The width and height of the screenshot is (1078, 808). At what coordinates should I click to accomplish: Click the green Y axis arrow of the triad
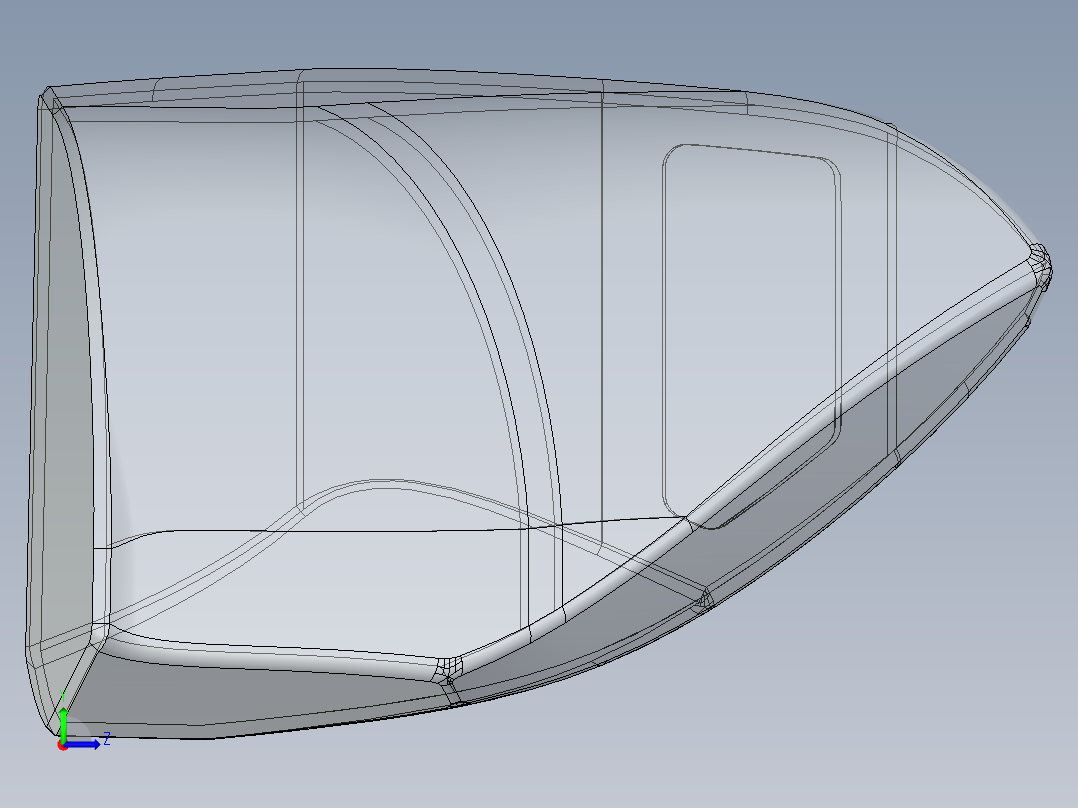[x=63, y=720]
